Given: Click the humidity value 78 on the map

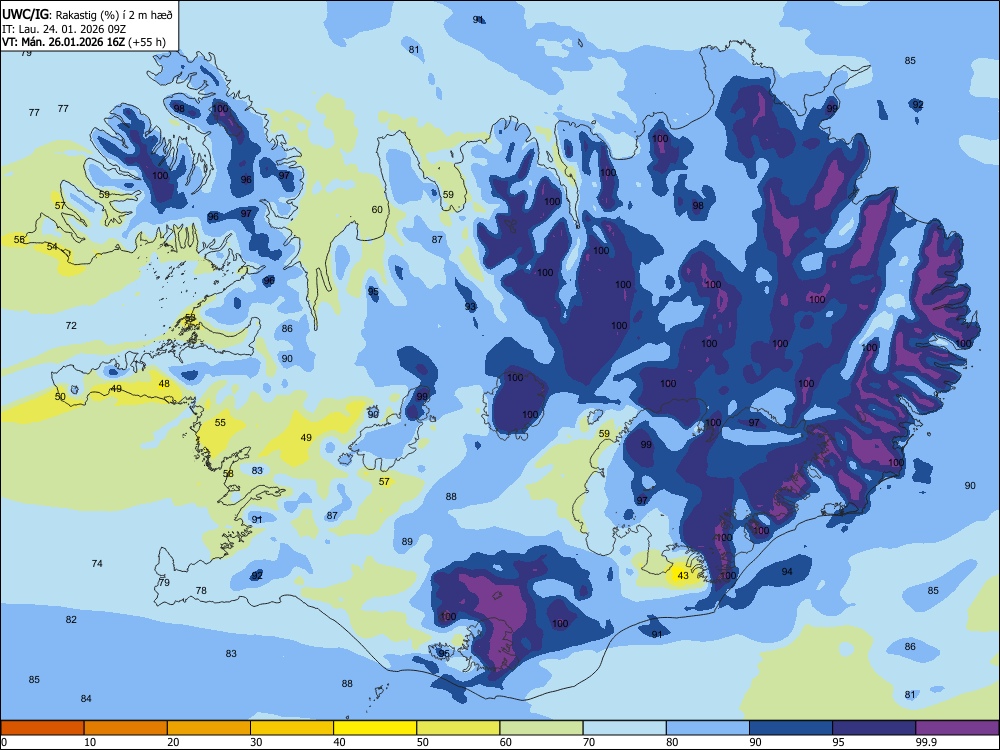Looking at the screenshot, I should [201, 591].
